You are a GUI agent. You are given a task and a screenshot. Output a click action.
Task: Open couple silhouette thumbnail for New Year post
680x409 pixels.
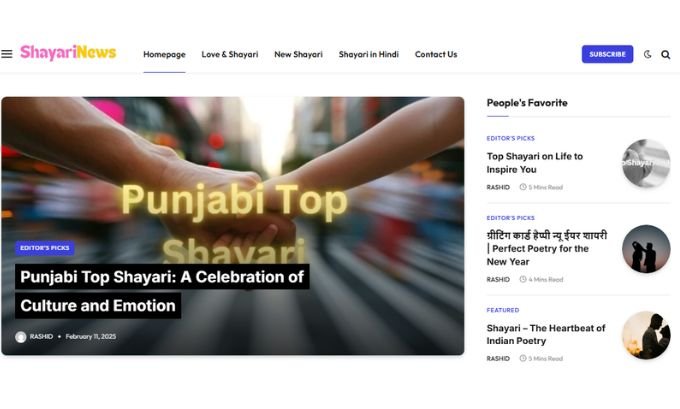(x=646, y=249)
